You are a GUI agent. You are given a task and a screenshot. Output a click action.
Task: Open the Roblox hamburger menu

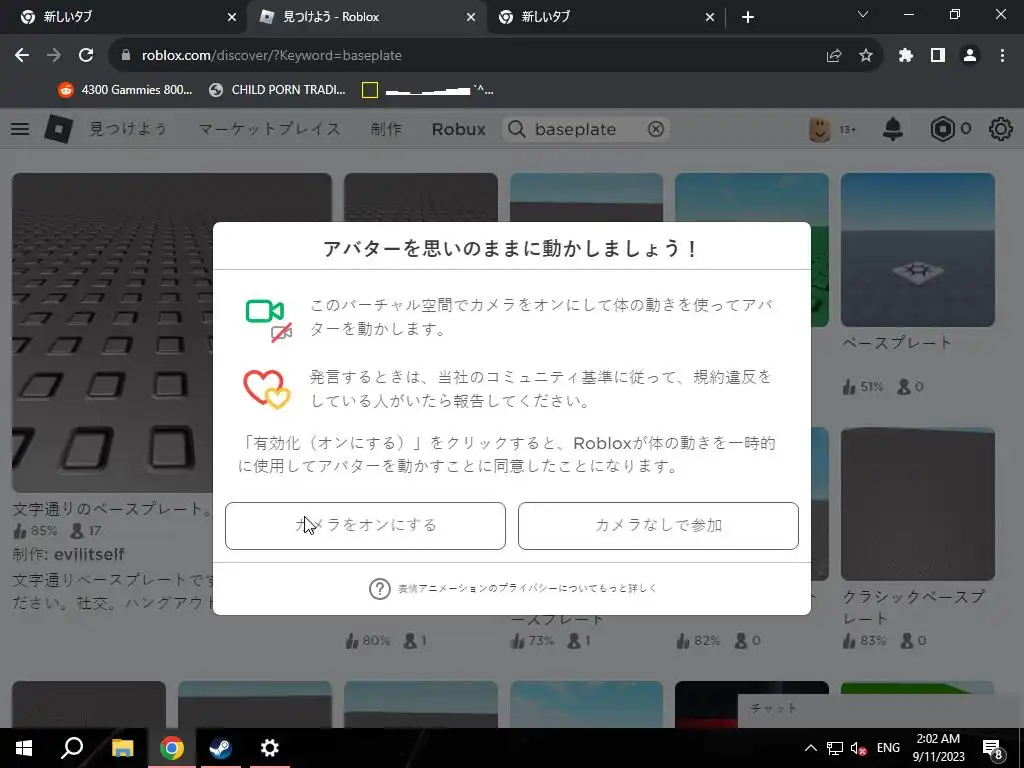[x=20, y=129]
